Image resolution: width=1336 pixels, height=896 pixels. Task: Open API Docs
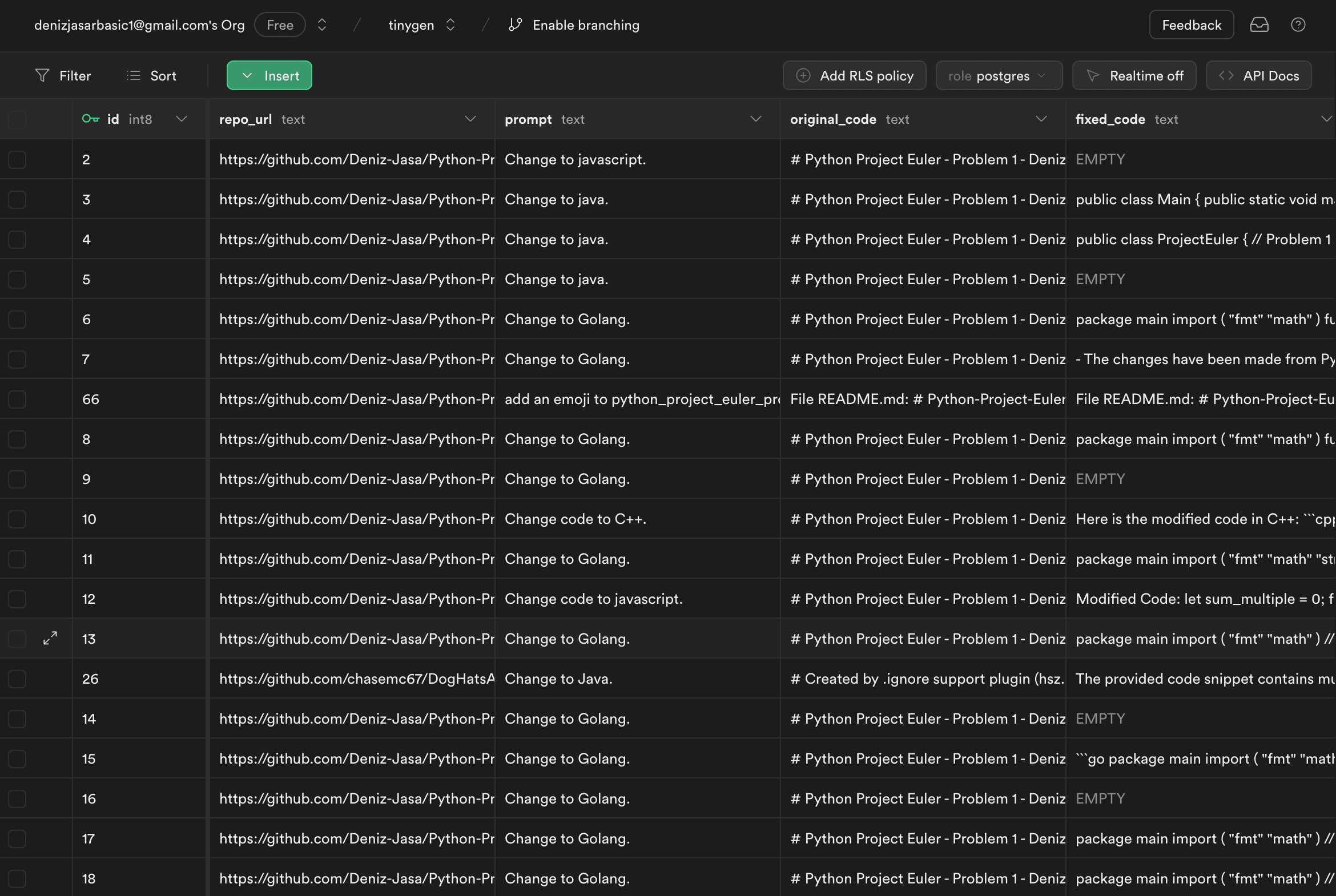point(1258,75)
